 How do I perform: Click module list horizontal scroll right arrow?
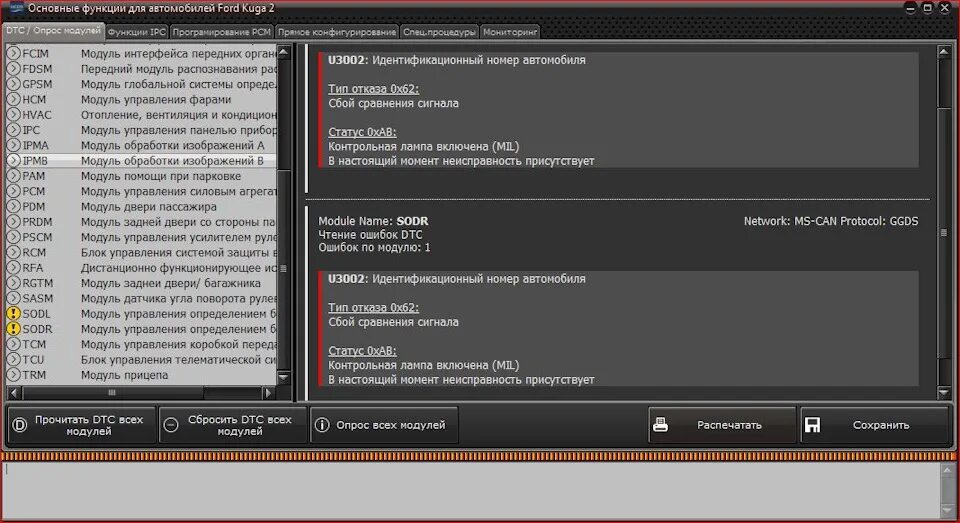pyautogui.click(x=268, y=393)
